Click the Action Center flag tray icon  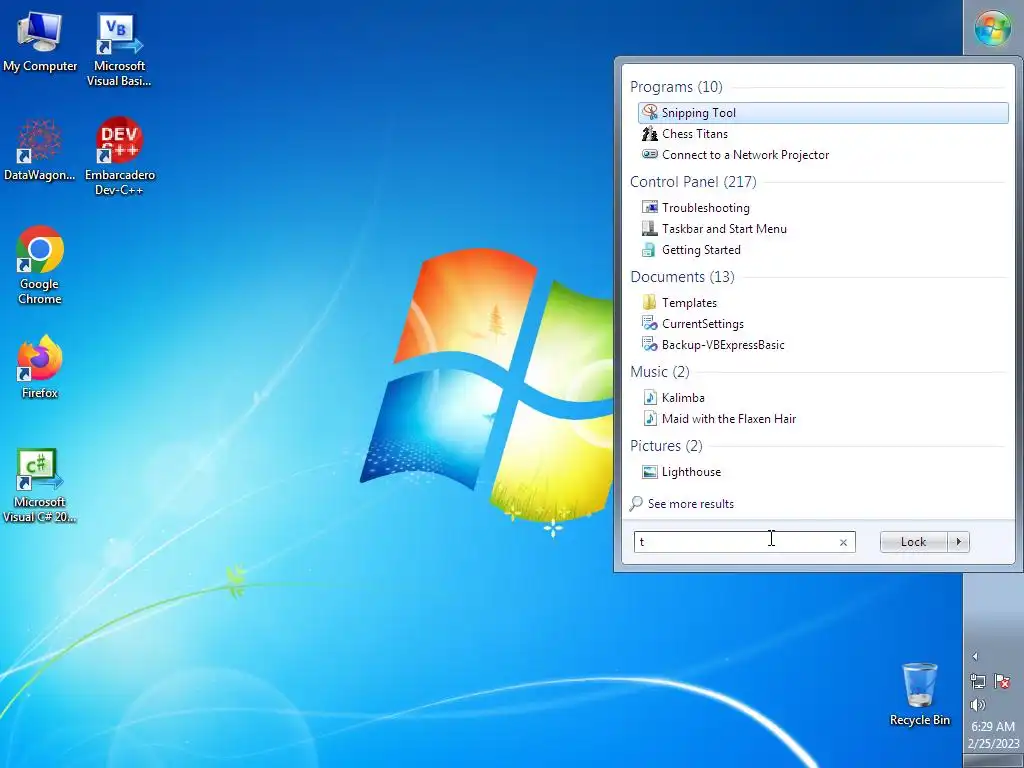coord(1002,681)
